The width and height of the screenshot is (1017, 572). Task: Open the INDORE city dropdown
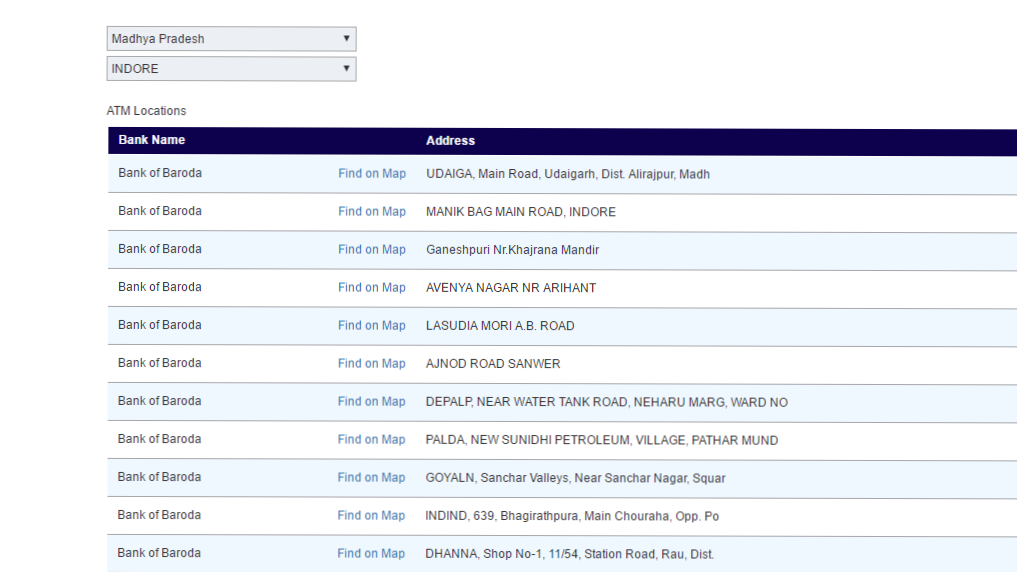point(232,69)
